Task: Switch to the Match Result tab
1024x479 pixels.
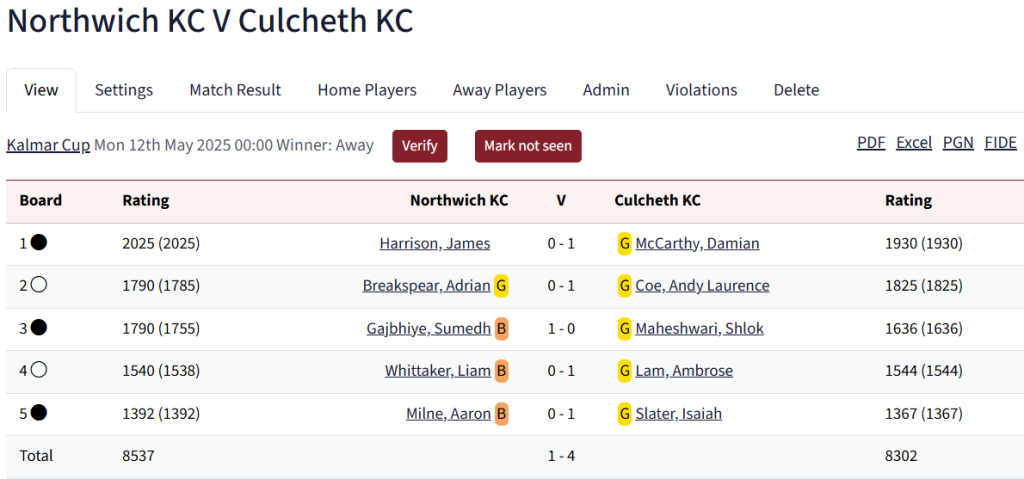Action: coord(235,90)
